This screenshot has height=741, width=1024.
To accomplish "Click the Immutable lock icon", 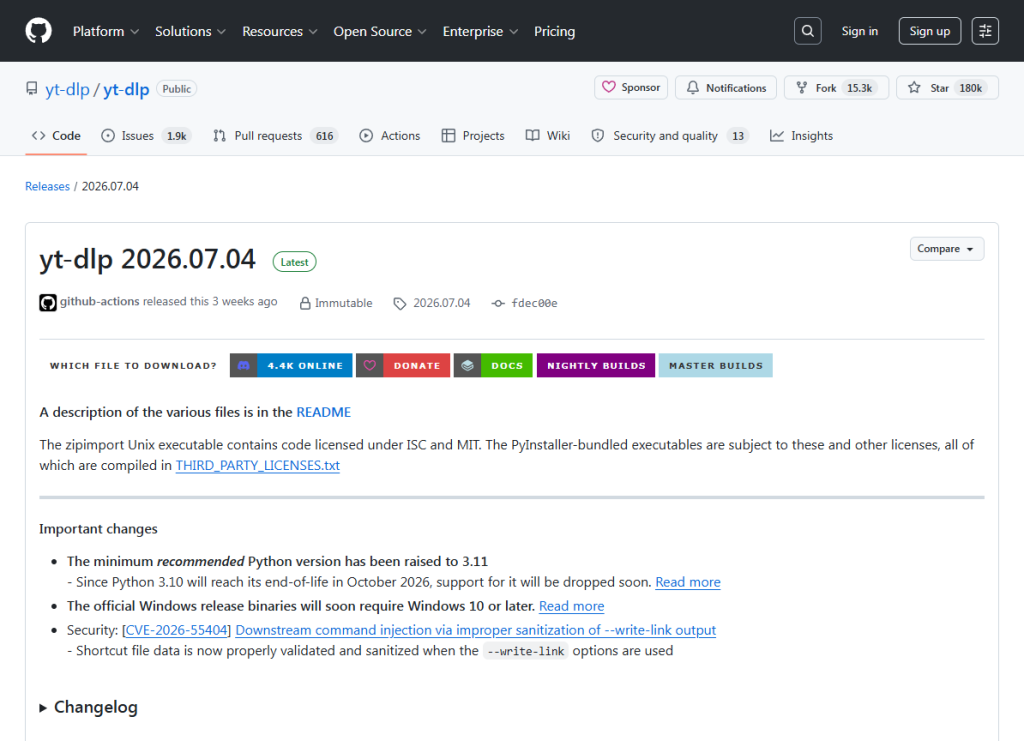I will [x=305, y=303].
